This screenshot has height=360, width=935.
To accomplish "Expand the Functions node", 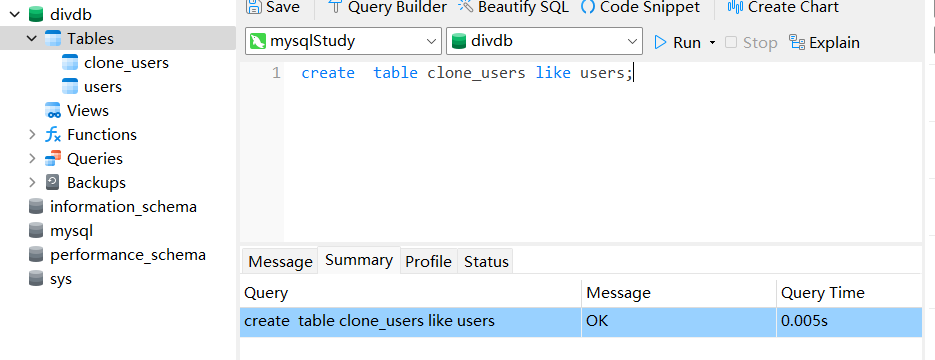I will tap(32, 135).
